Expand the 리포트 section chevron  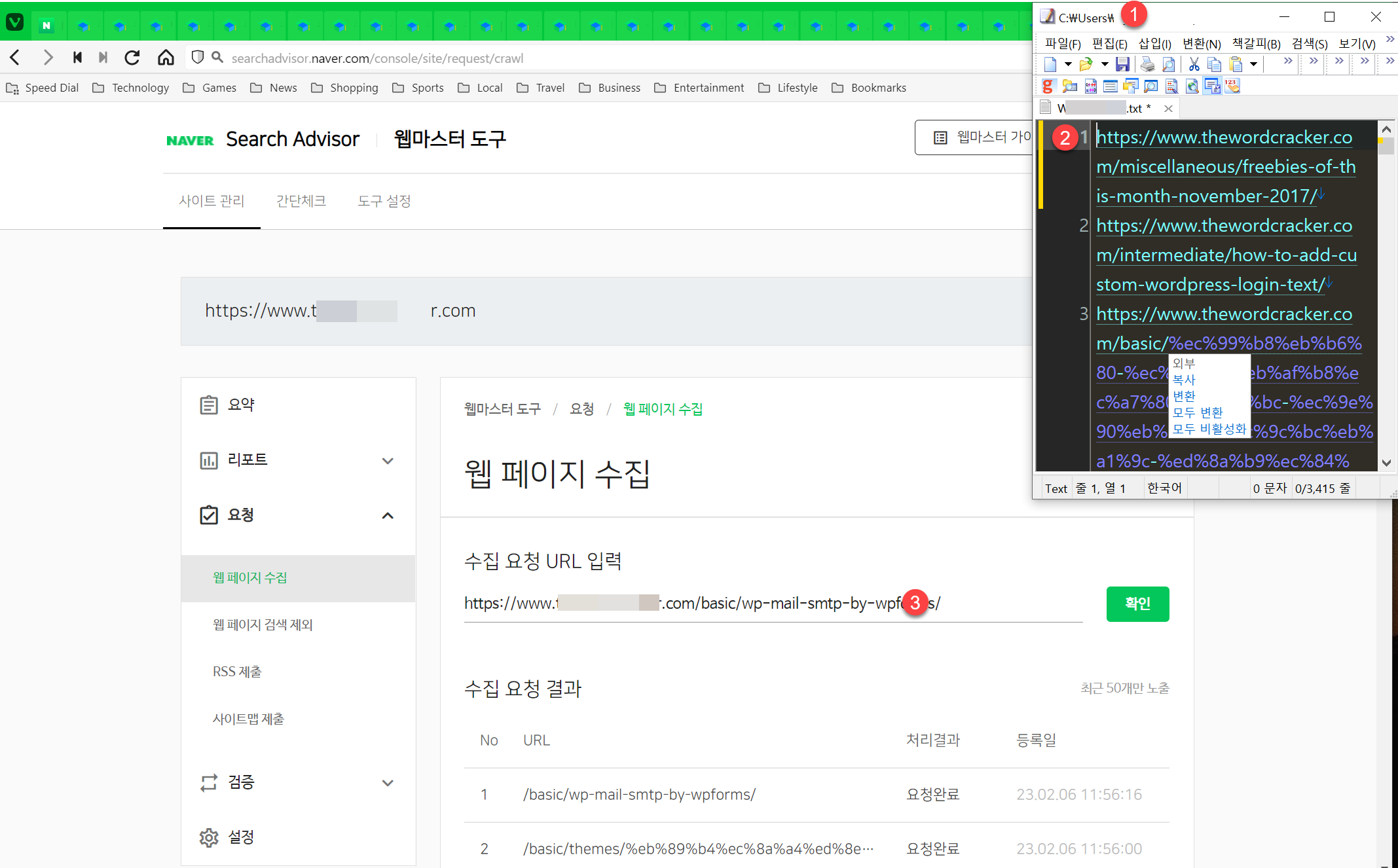tap(388, 461)
